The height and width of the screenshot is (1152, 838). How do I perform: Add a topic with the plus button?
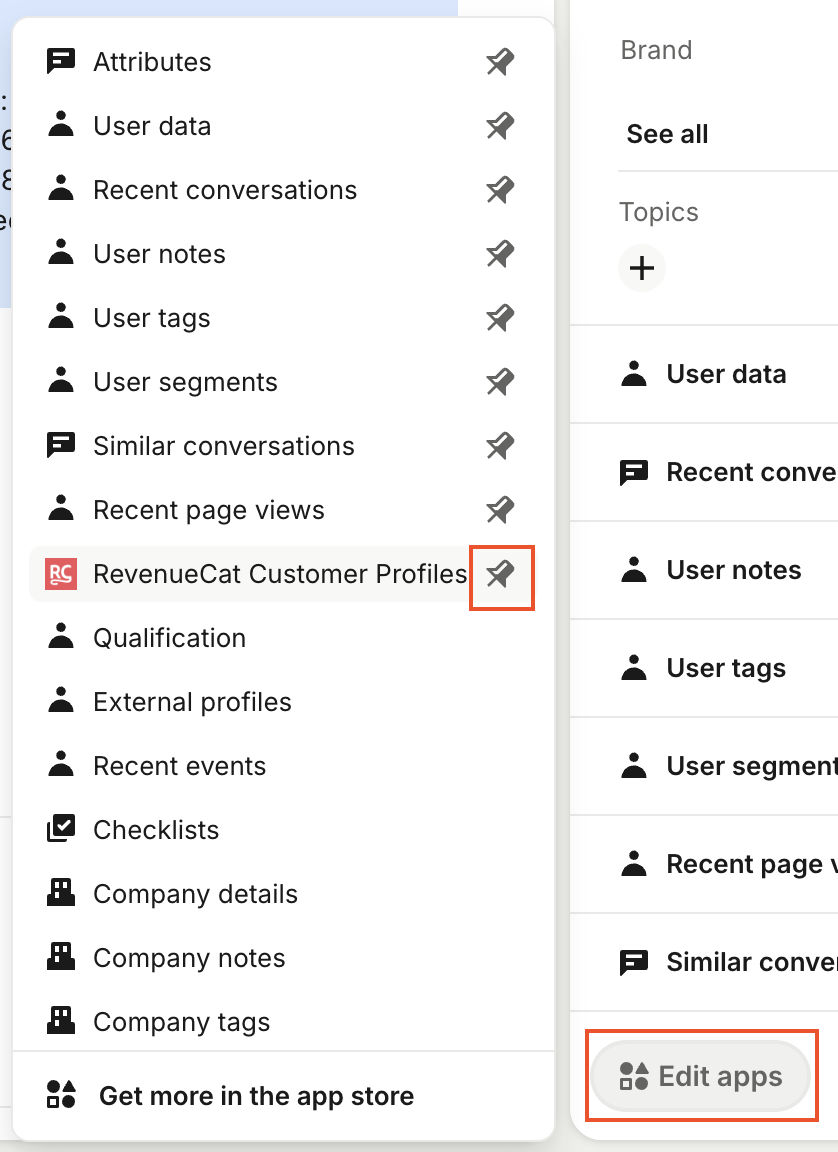pyautogui.click(x=641, y=268)
